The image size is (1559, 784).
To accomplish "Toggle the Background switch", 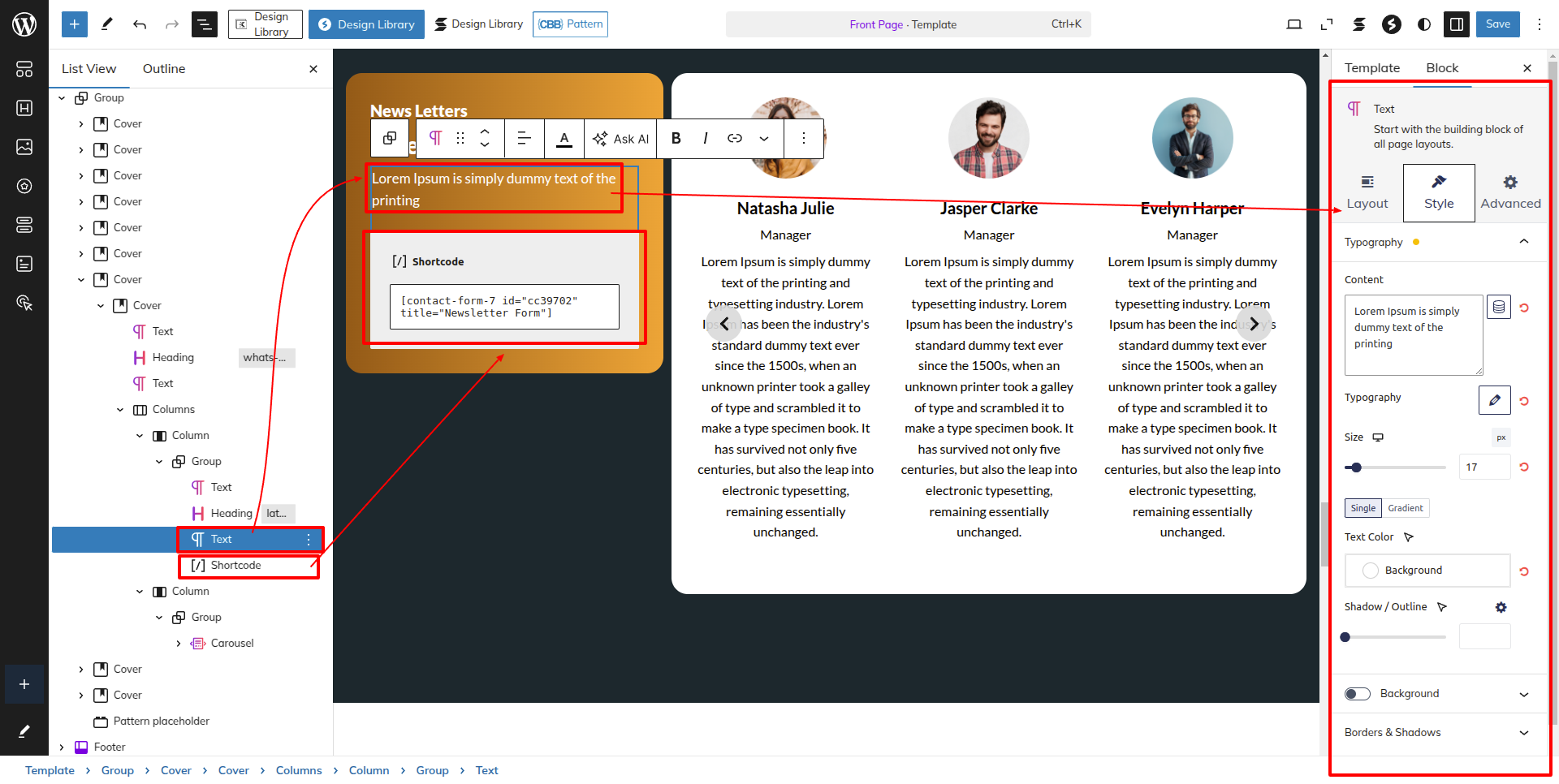I will coord(1357,694).
